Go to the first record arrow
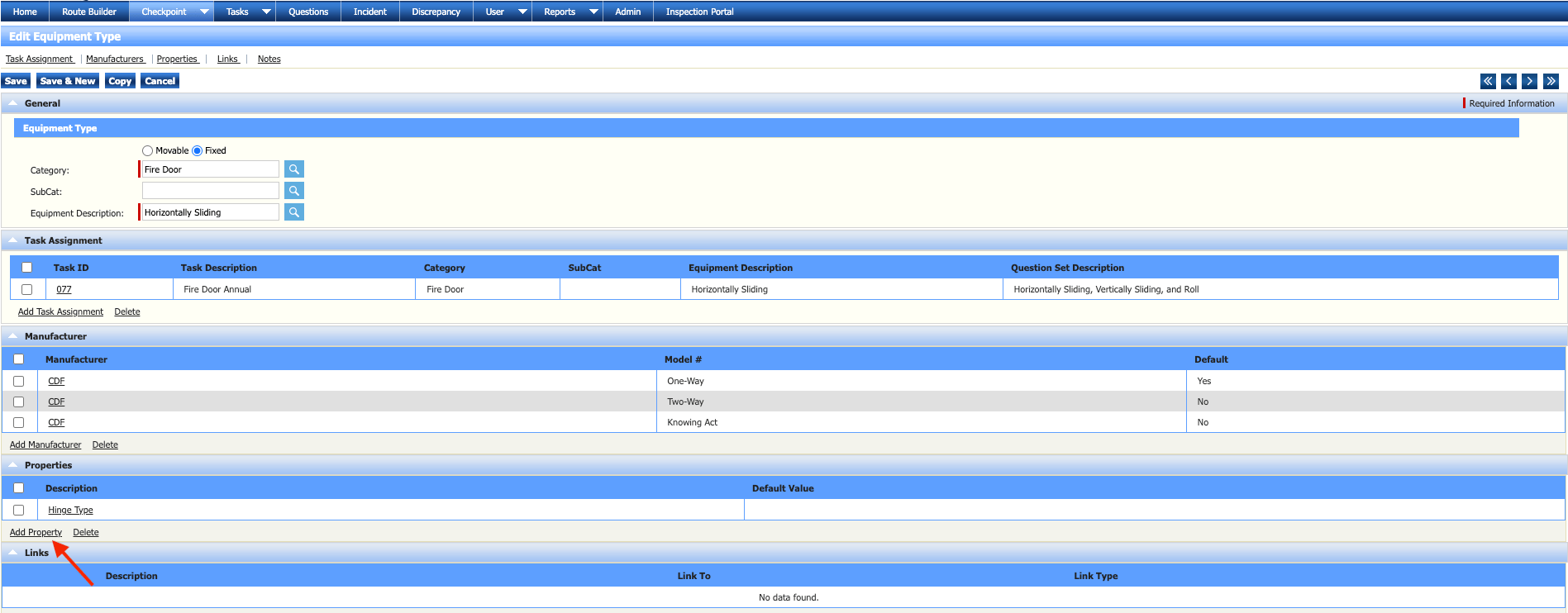Screen dimensions: 1568x613 [x=1488, y=81]
